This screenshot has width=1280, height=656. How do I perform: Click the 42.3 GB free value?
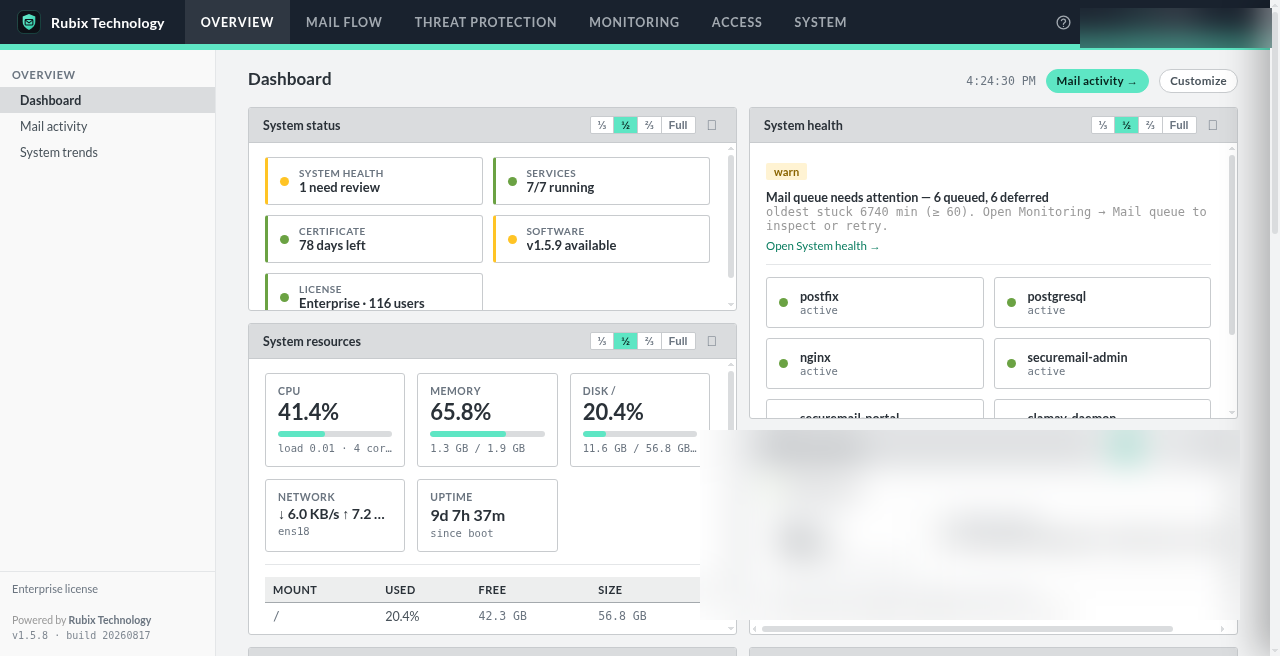click(x=502, y=616)
